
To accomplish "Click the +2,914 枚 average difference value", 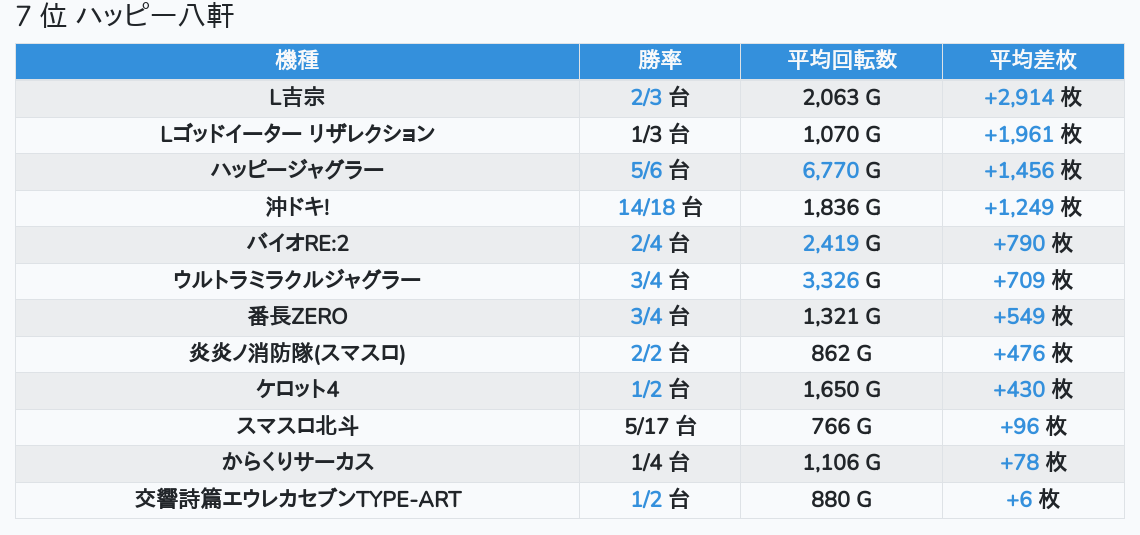I will [x=1033, y=98].
